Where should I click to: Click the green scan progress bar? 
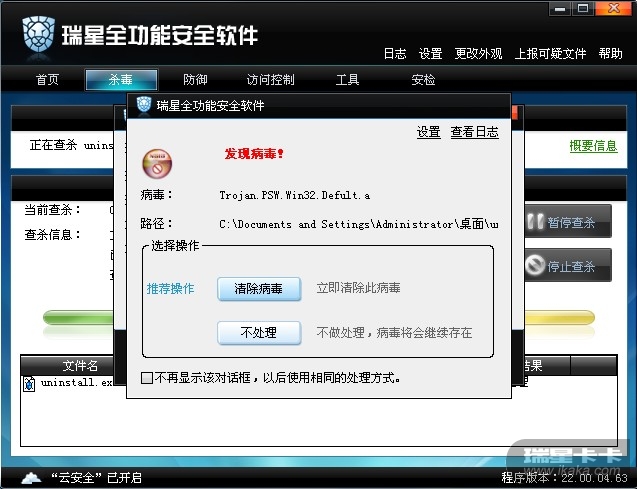(78, 317)
